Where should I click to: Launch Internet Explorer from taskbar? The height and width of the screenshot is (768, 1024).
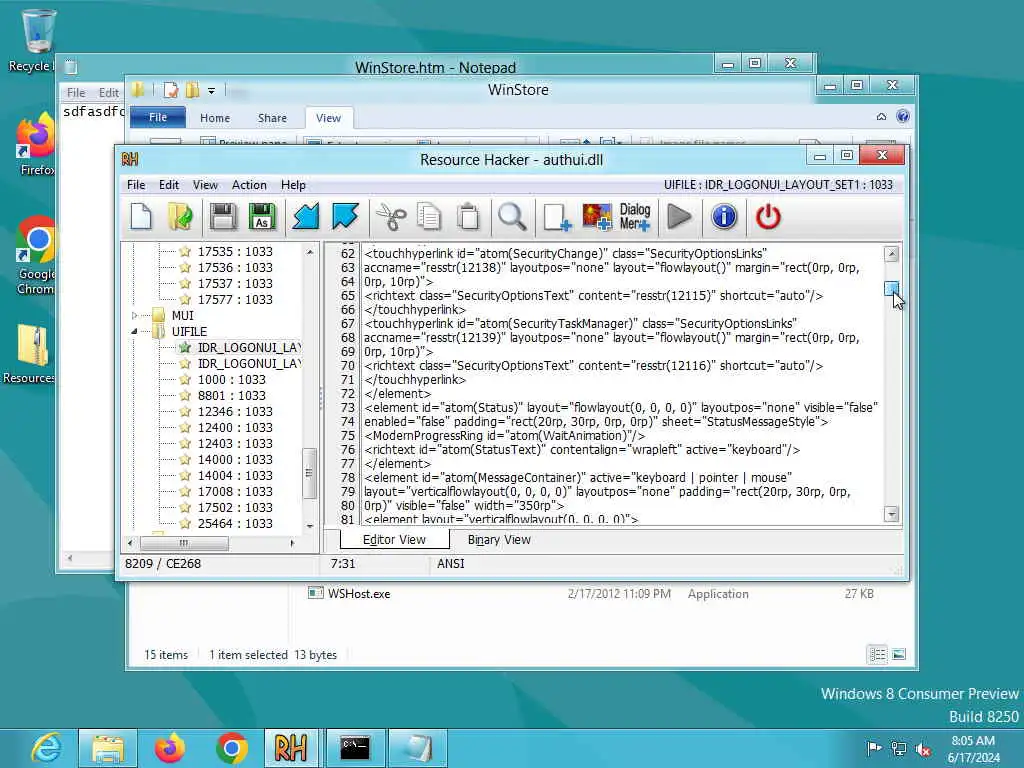tap(46, 748)
